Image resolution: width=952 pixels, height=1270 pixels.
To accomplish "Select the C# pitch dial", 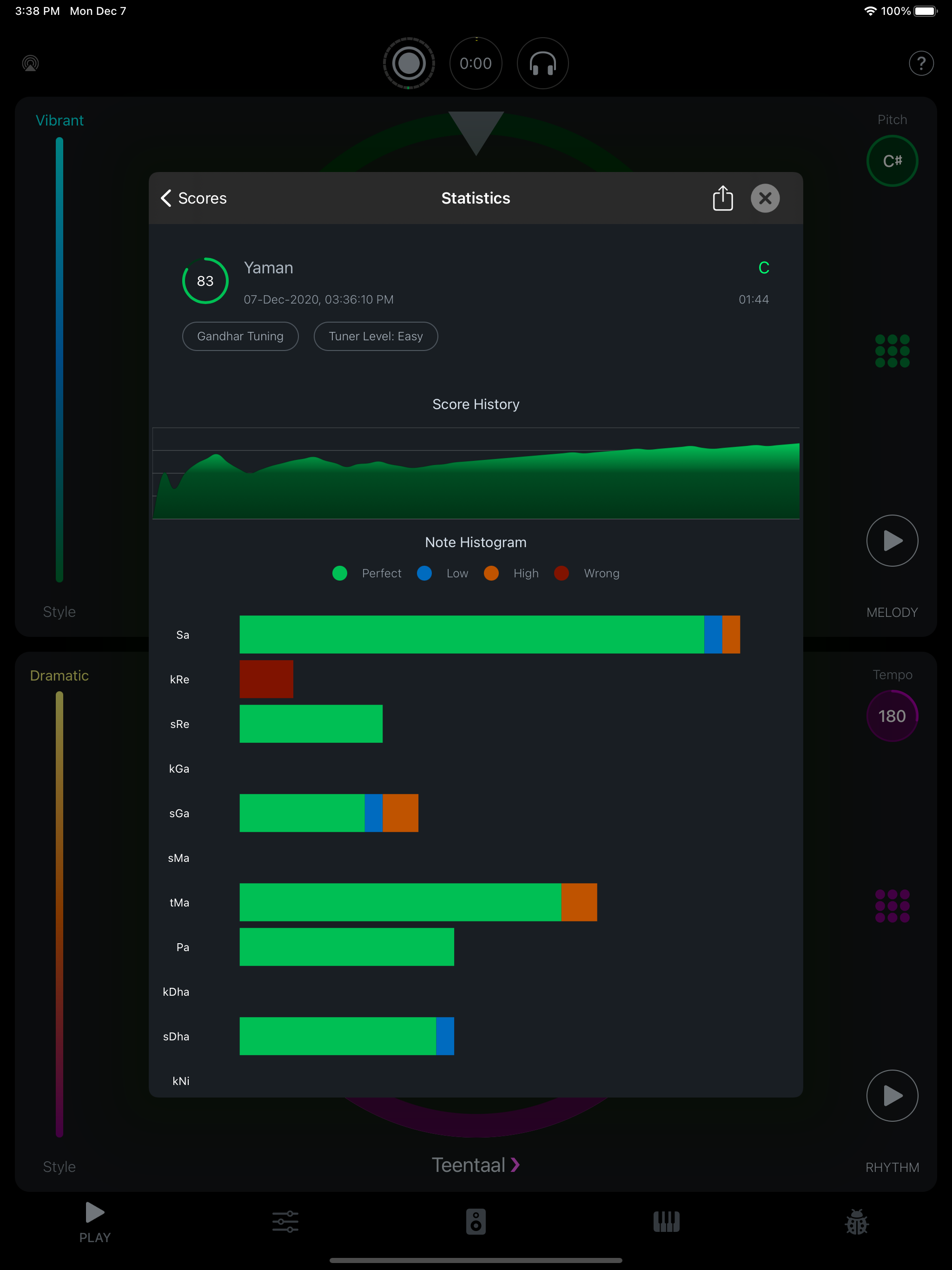I will pyautogui.click(x=892, y=161).
